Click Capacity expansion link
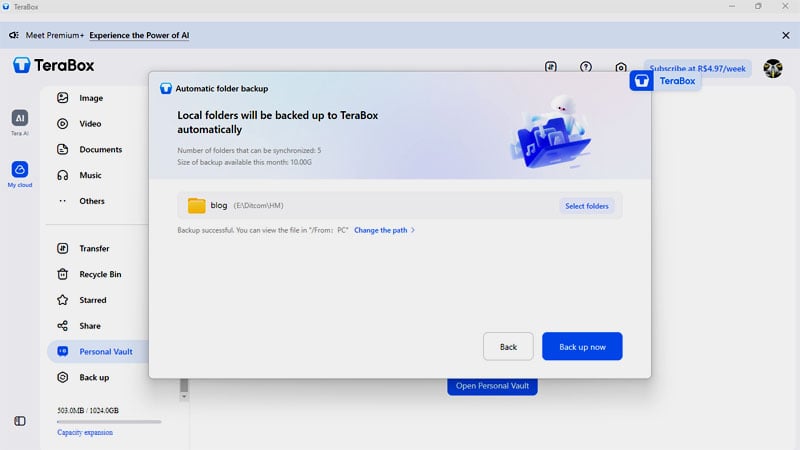Screen dimensions: 800x450 [x=85, y=432]
